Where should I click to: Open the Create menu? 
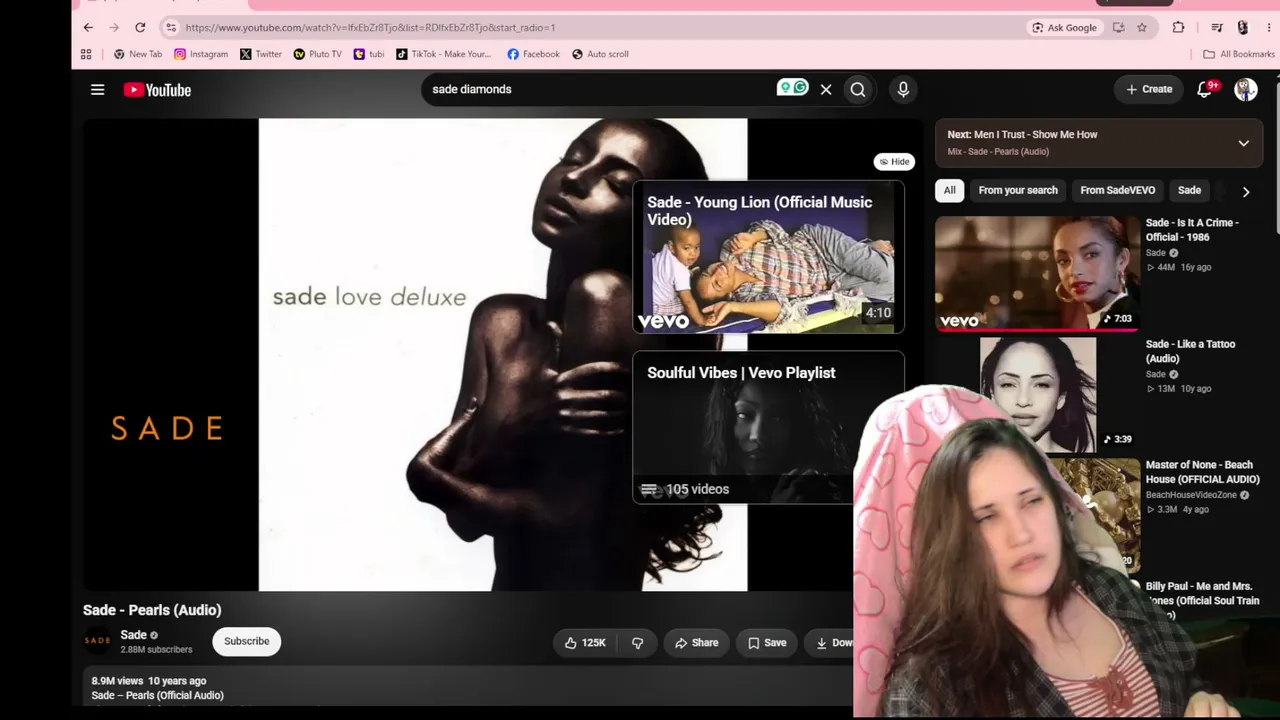pos(1149,89)
